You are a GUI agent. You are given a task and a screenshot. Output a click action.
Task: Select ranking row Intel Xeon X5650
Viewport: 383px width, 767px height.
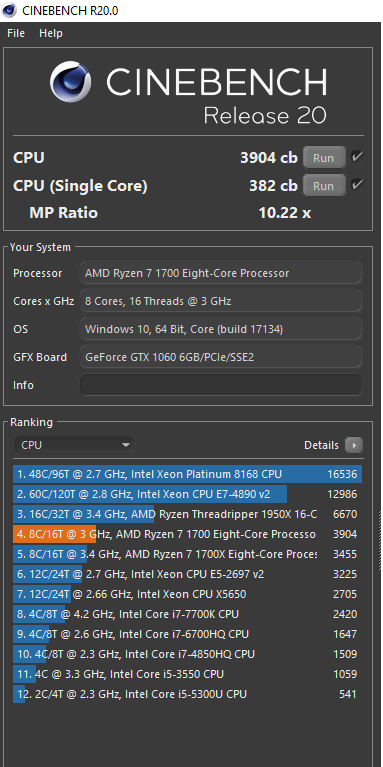187,594
